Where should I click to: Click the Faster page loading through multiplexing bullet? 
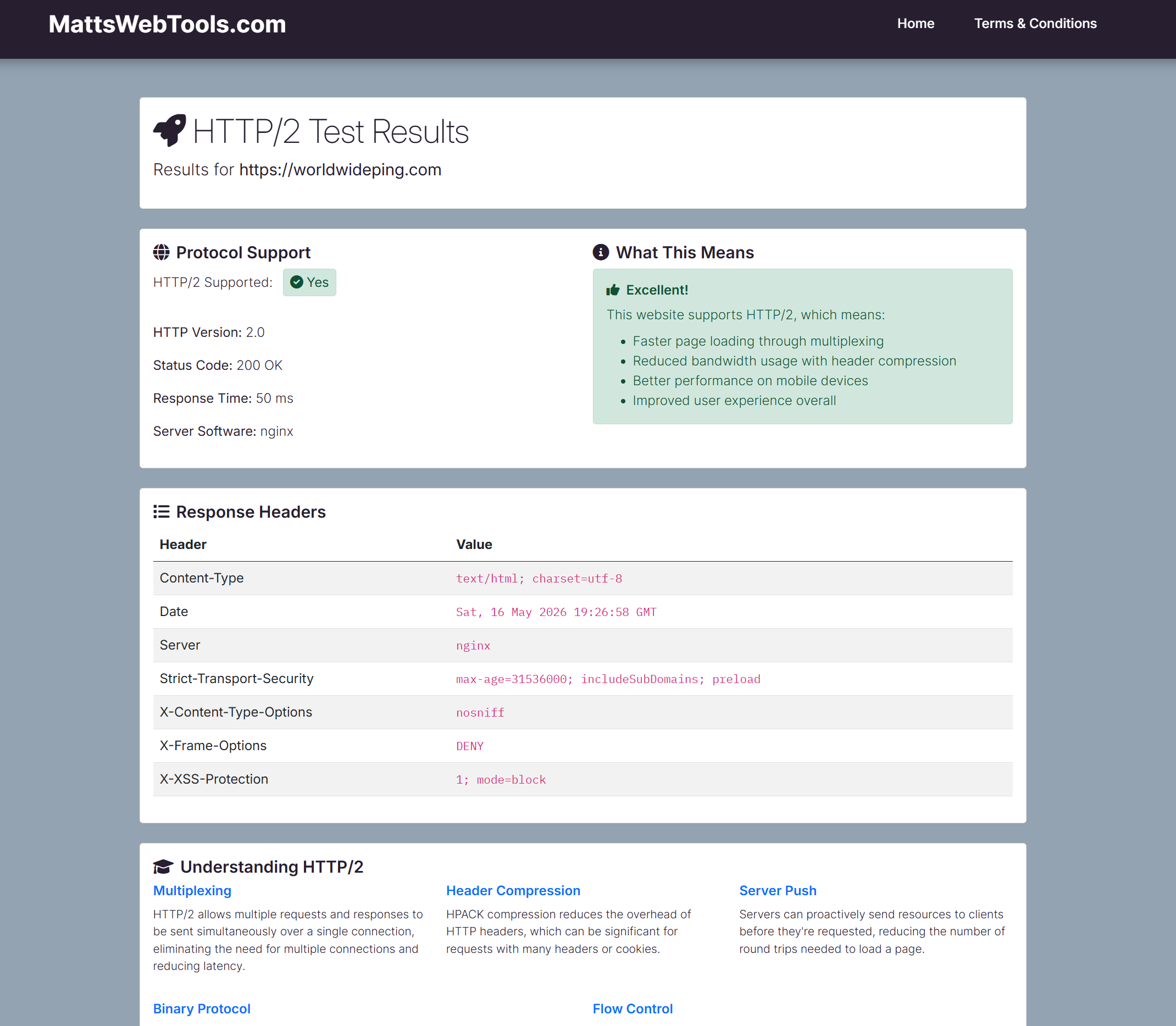coord(758,341)
